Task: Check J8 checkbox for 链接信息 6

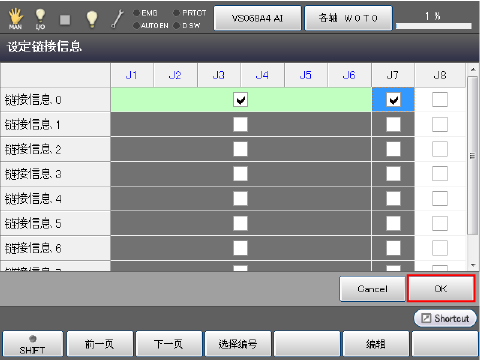Action: 440,248
